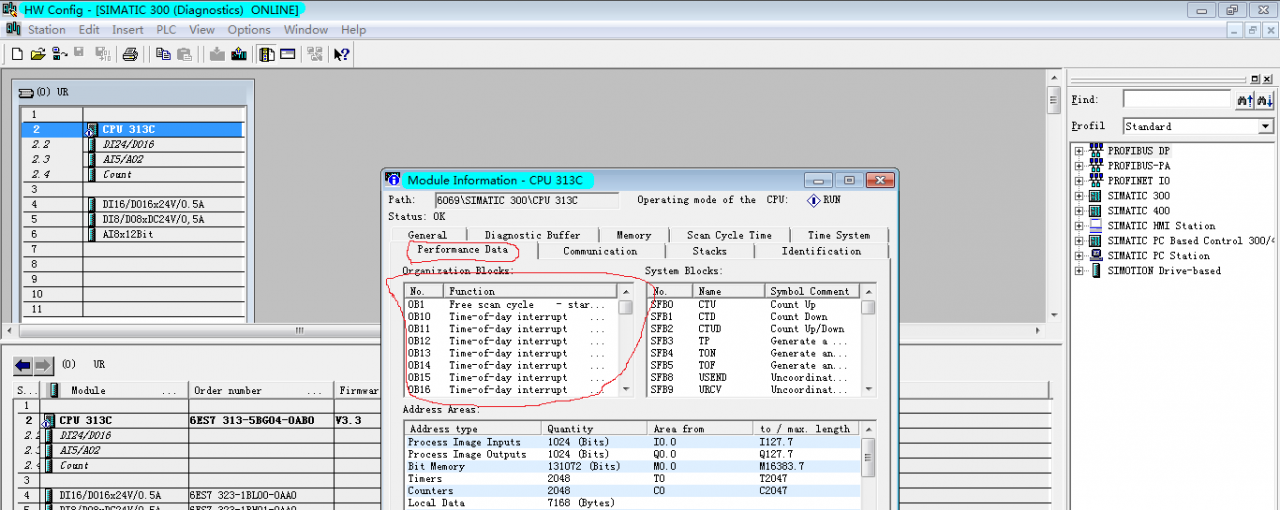
Task: Select SFB4 TON system block row
Action: (x=754, y=353)
